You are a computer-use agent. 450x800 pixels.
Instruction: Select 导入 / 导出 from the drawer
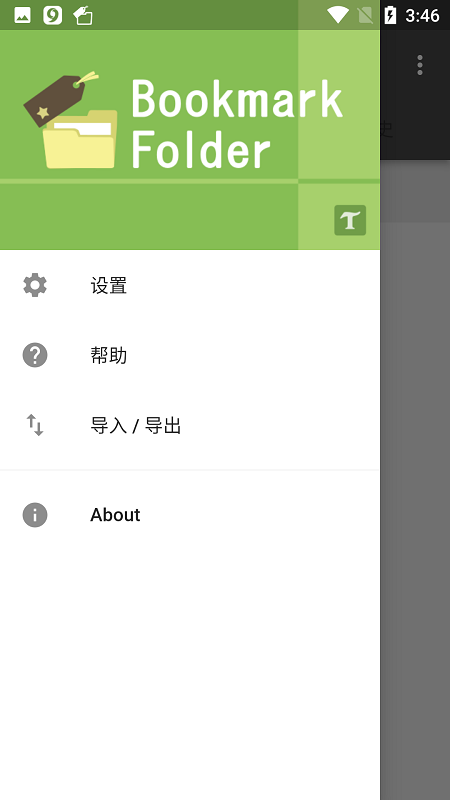190,425
